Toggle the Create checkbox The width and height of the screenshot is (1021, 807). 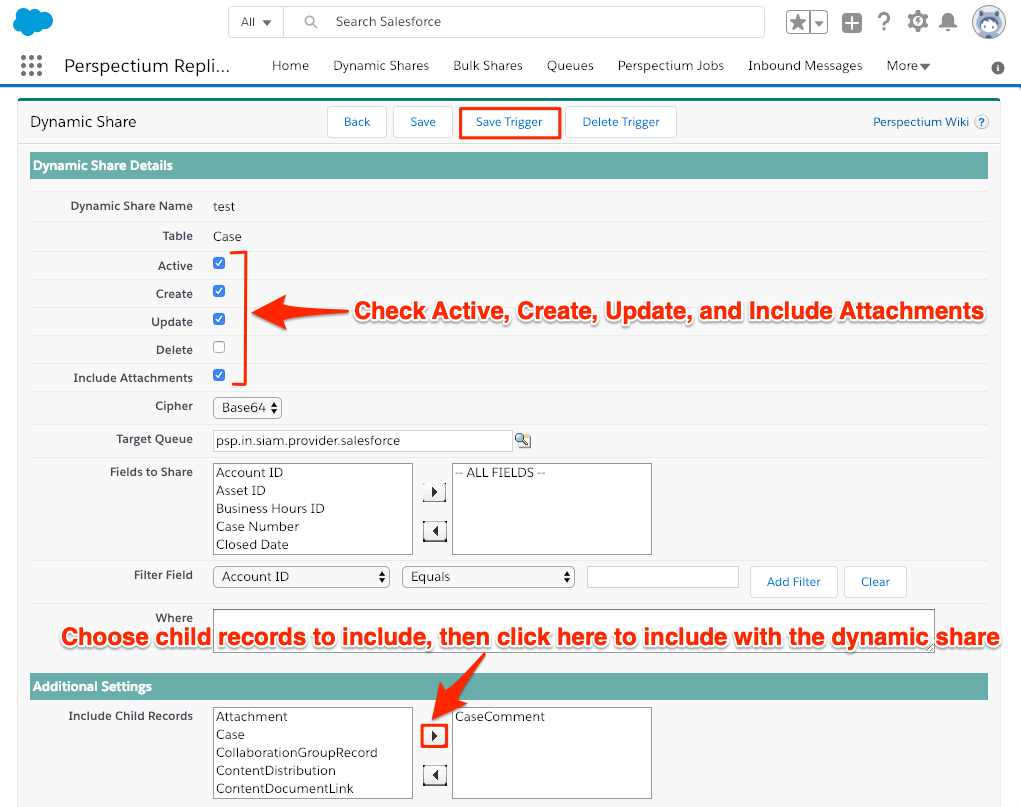219,291
